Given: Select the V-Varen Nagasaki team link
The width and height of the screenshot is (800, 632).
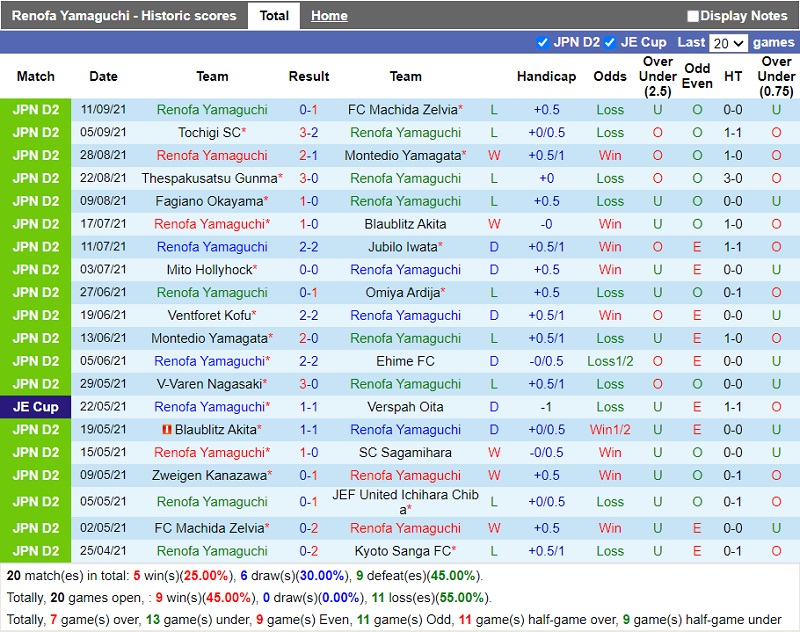Looking at the screenshot, I should pyautogui.click(x=209, y=384).
